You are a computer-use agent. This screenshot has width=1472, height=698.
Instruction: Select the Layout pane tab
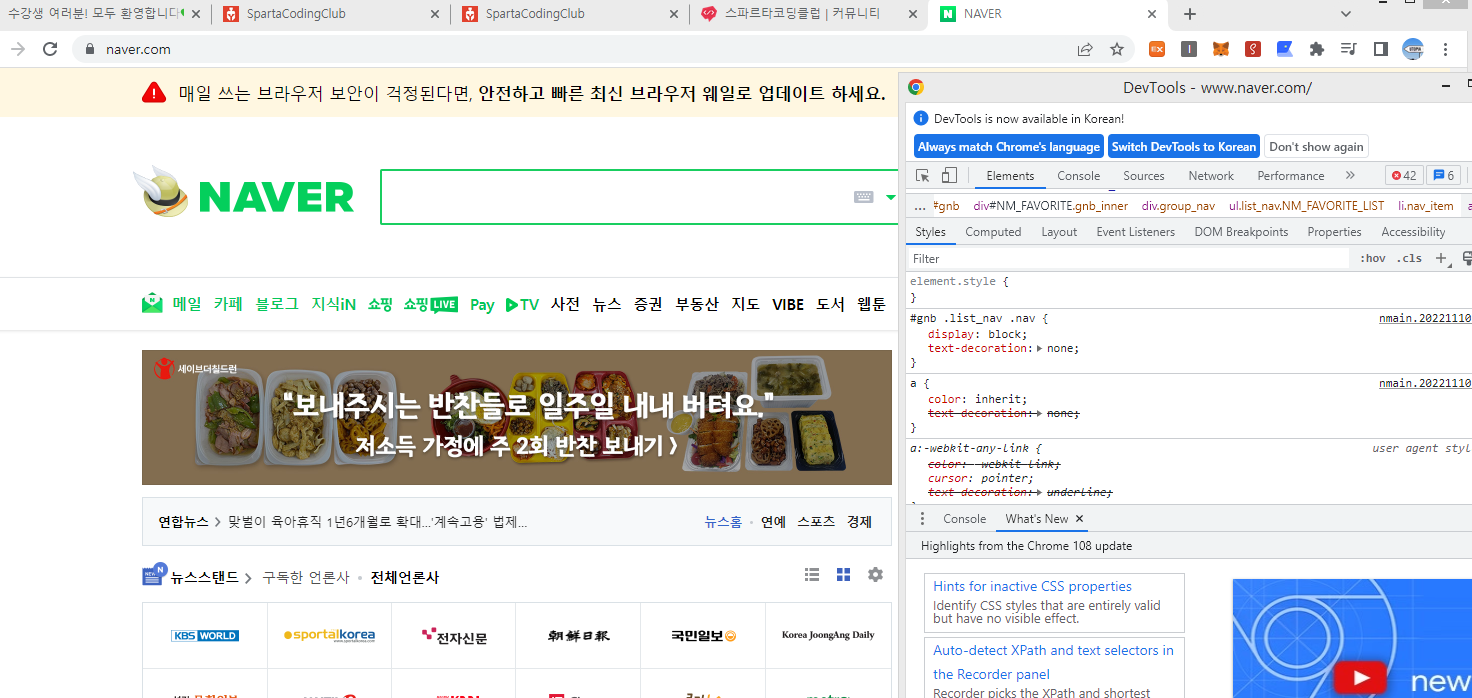(x=1059, y=232)
